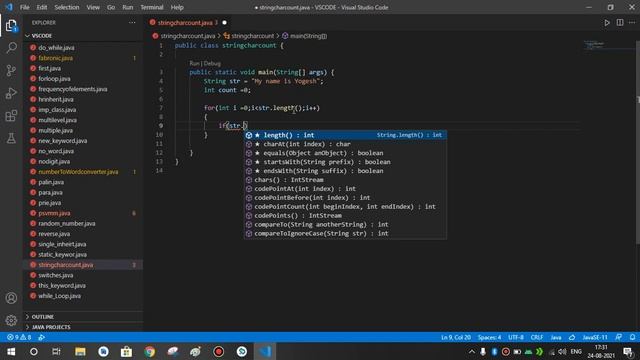Screen dimensions: 640x360
Task: Open the Help menu
Action: [x=177, y=7]
